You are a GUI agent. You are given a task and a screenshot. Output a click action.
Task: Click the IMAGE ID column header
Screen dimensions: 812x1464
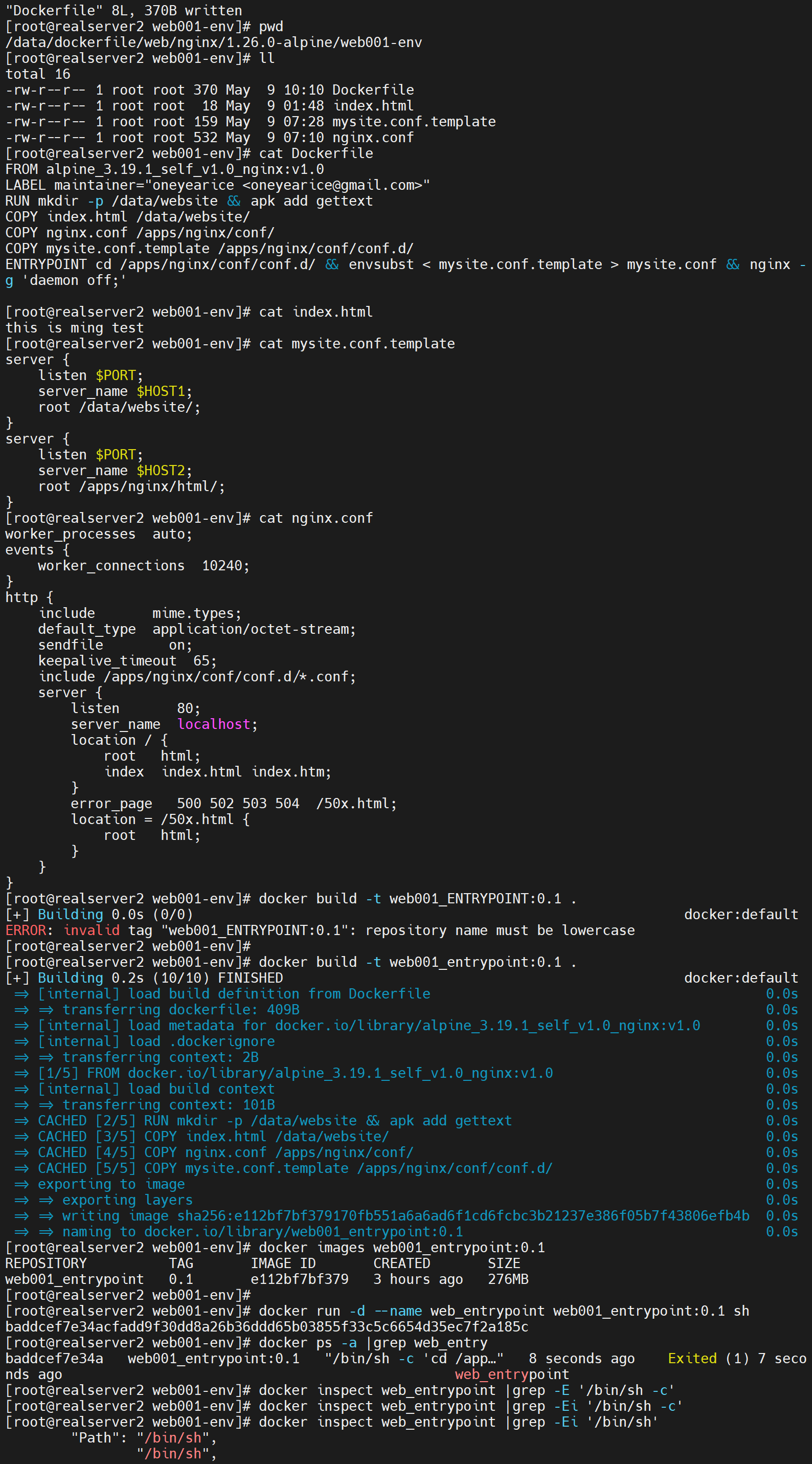pos(283,1263)
